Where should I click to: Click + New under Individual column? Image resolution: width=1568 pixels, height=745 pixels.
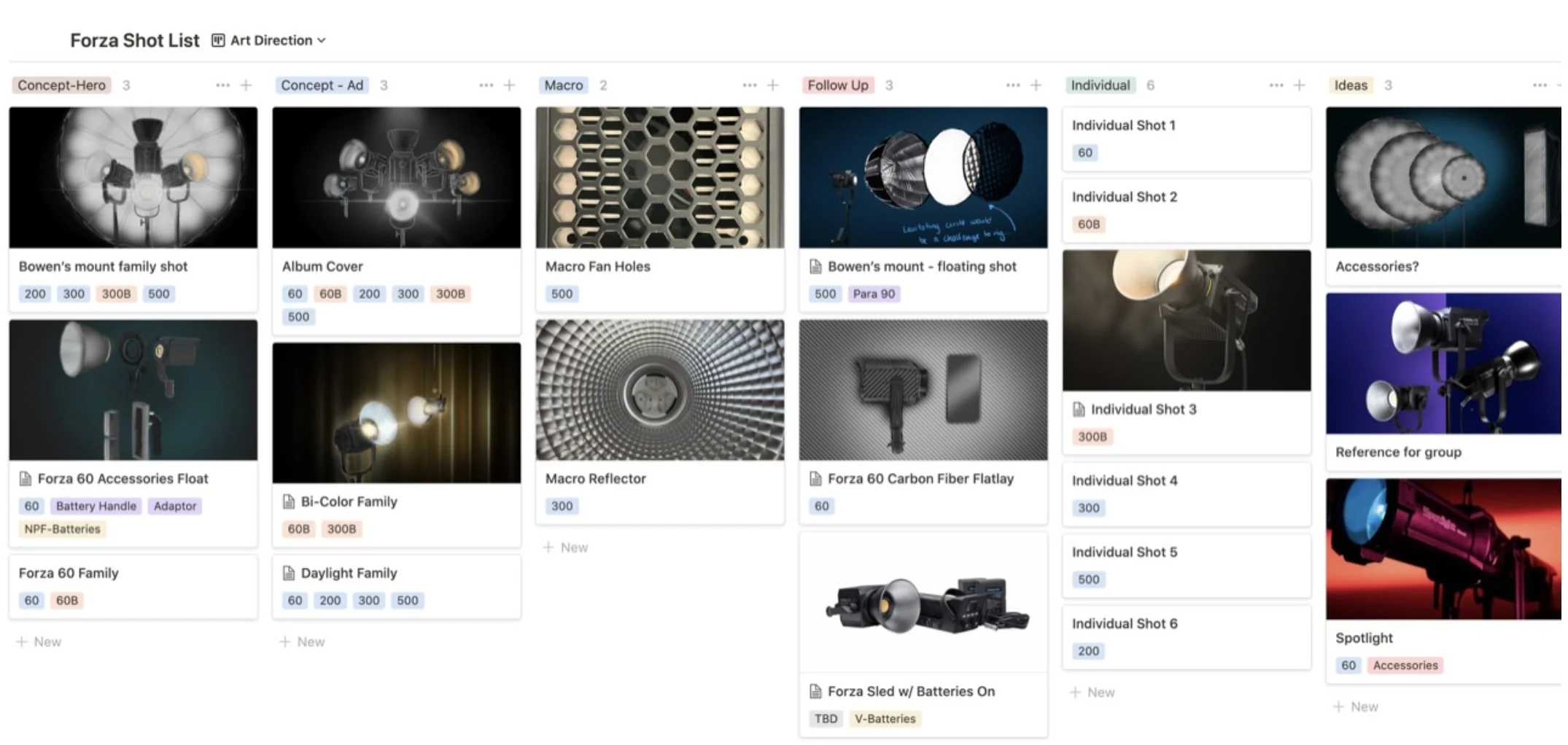(1092, 693)
